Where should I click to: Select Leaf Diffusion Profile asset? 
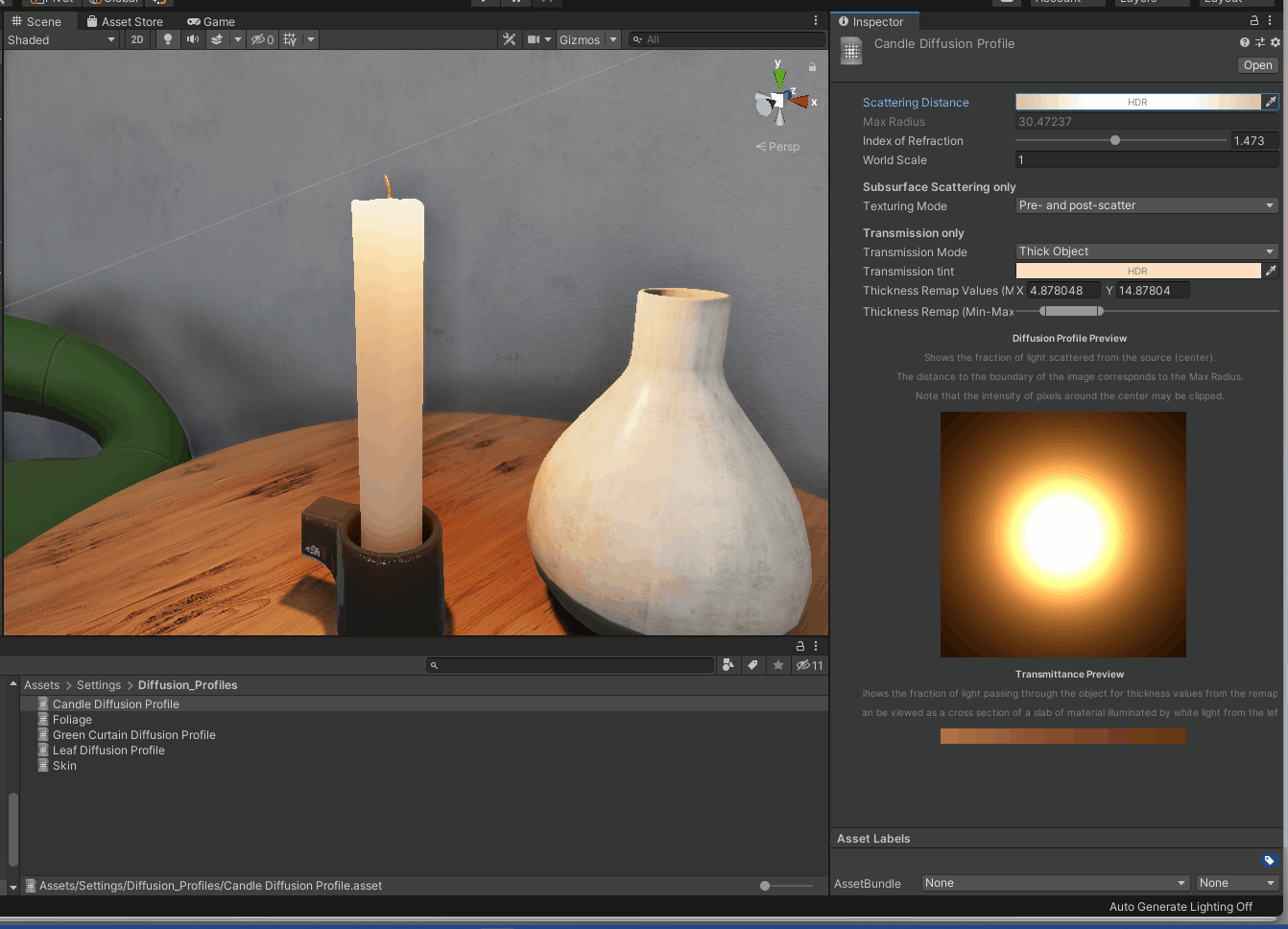click(x=108, y=750)
